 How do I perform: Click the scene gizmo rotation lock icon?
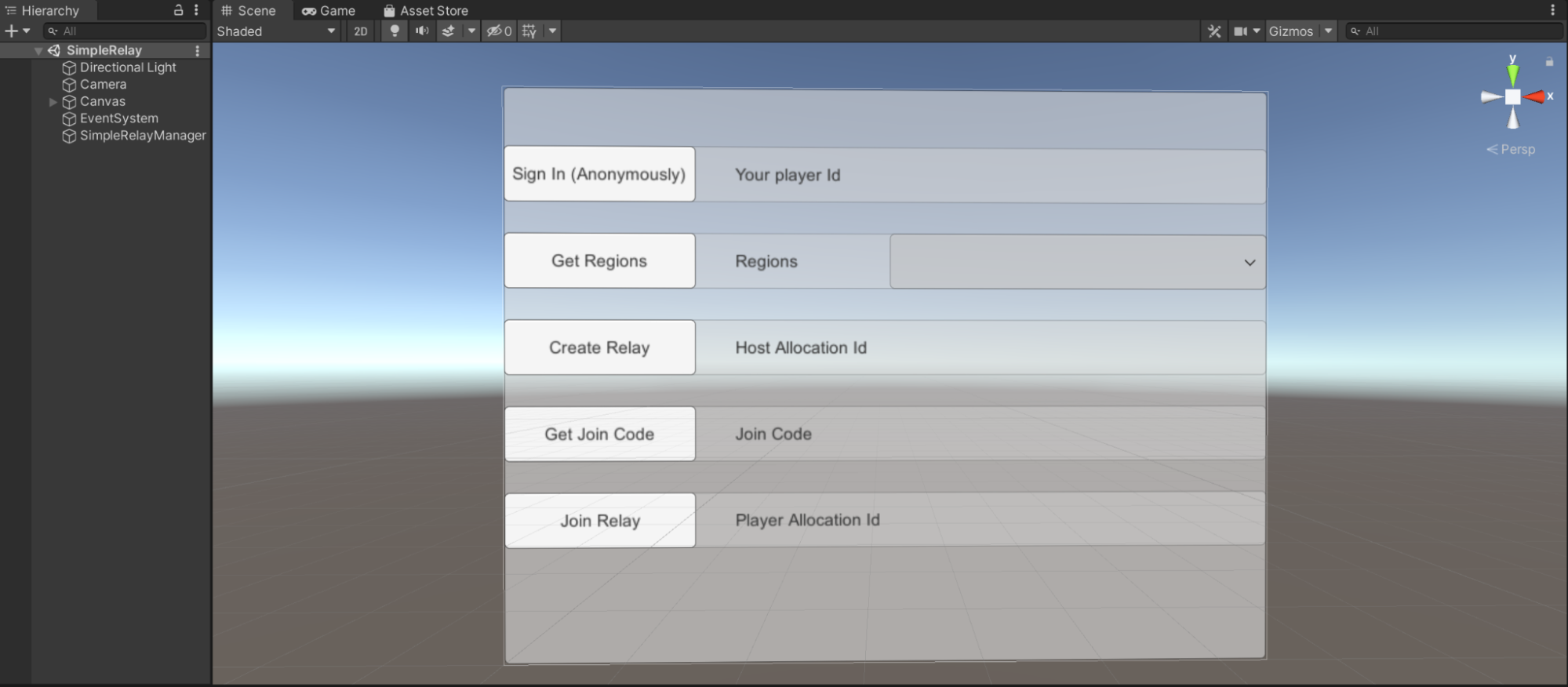tap(1549, 62)
